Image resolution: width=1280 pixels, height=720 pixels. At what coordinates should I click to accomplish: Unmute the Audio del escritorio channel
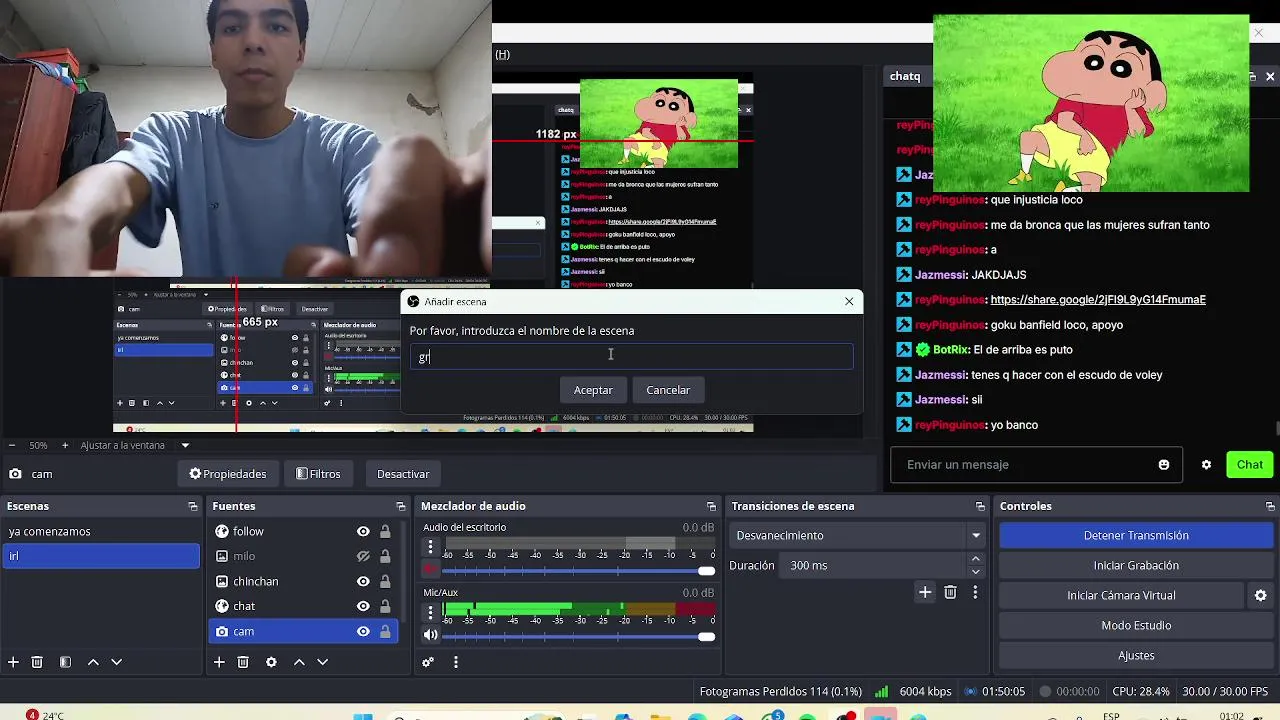pyautogui.click(x=431, y=570)
